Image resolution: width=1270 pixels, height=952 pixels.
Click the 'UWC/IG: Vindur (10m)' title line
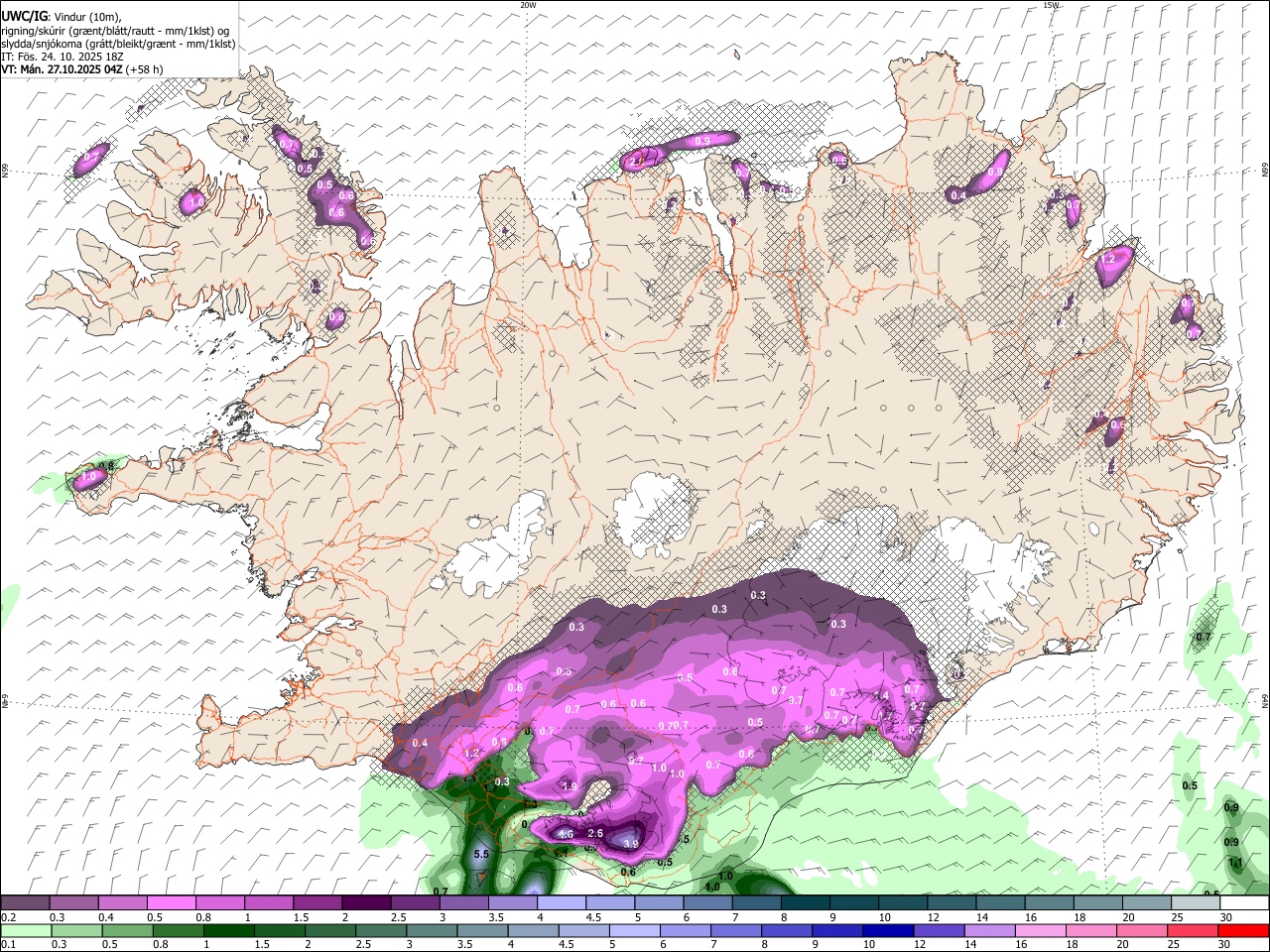[x=62, y=17]
